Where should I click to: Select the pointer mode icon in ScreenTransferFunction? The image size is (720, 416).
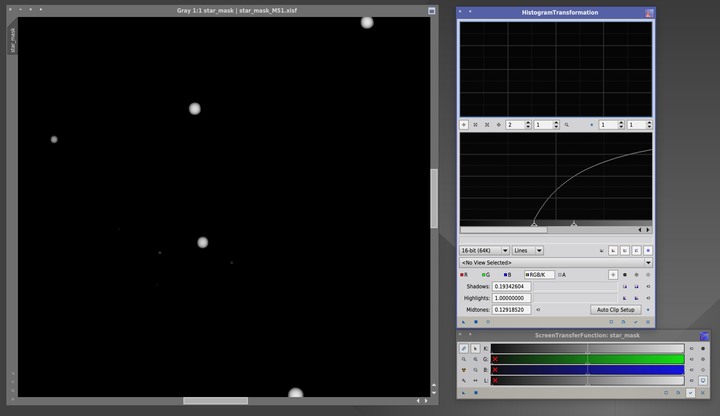pyautogui.click(x=475, y=349)
